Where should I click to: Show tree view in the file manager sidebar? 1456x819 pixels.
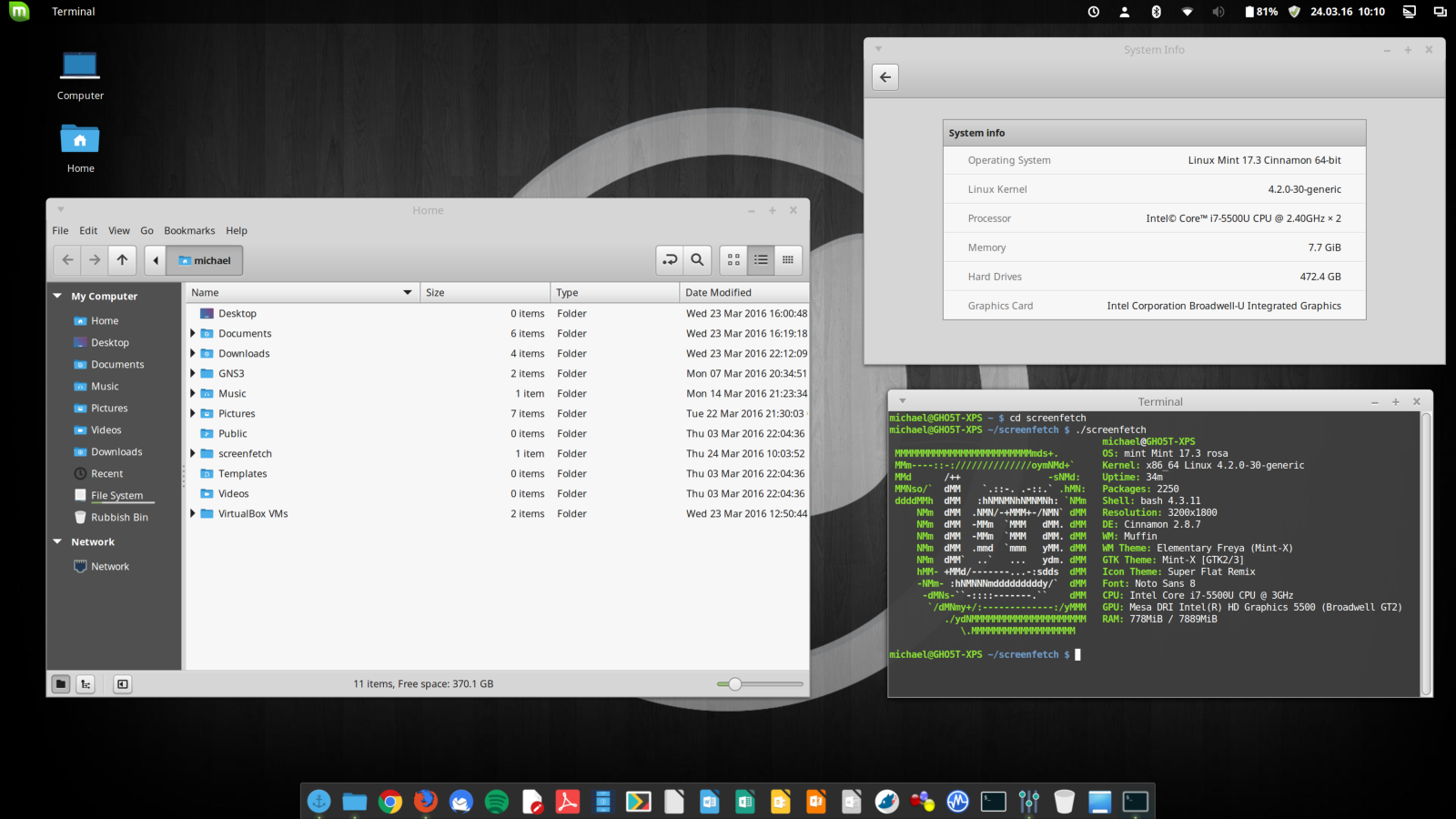coord(86,684)
